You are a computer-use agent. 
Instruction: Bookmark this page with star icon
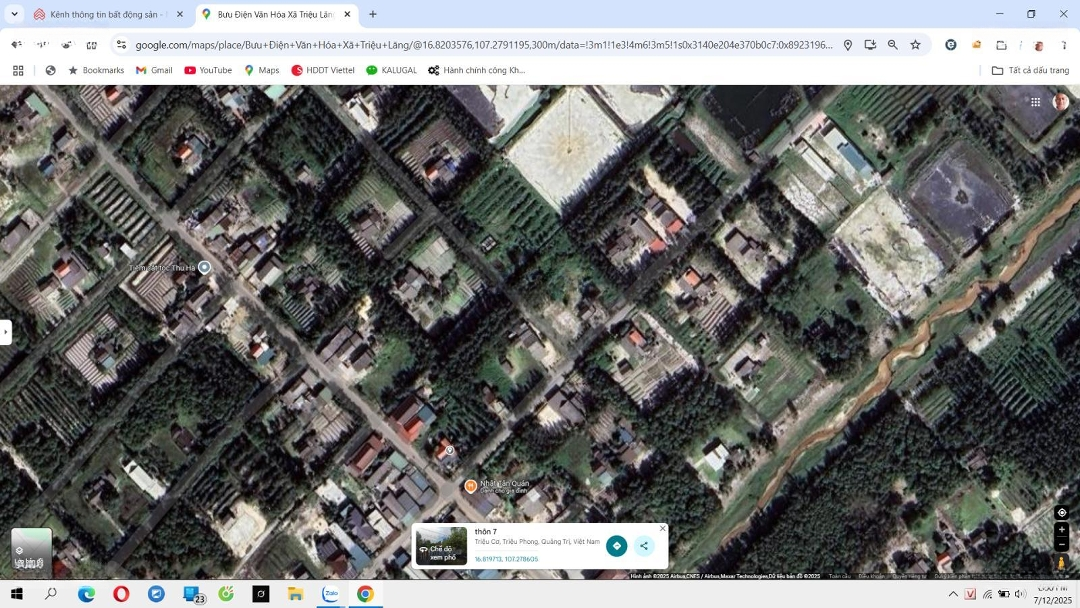click(915, 45)
